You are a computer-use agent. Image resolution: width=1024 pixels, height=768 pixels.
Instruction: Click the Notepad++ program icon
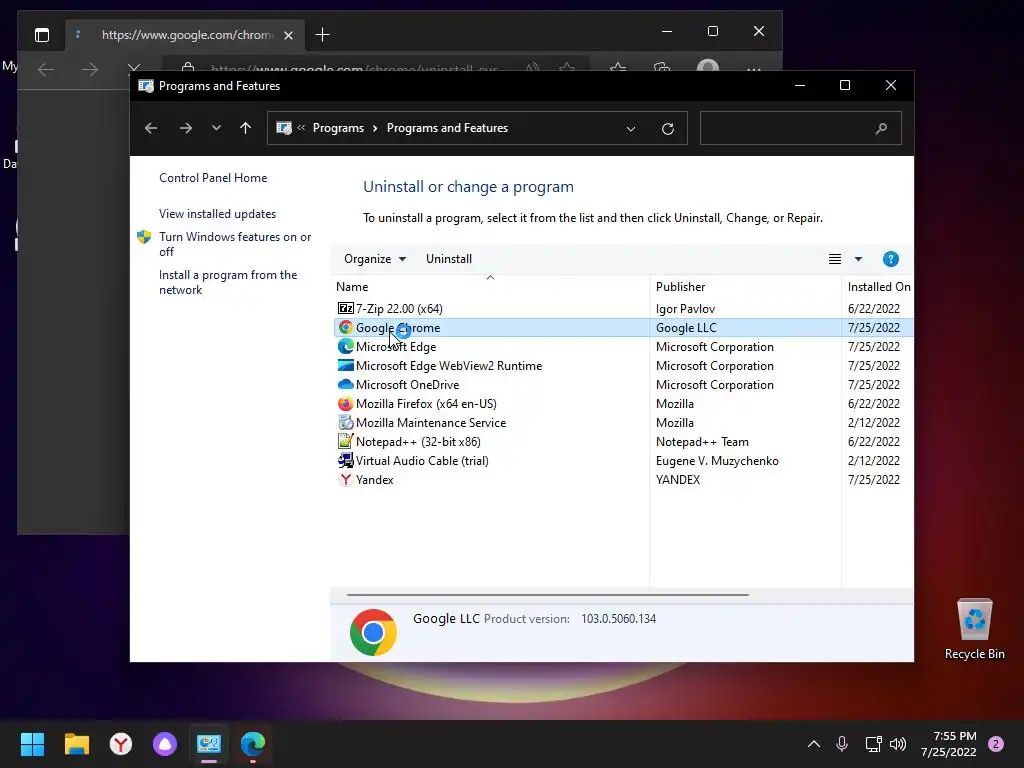tap(345, 441)
